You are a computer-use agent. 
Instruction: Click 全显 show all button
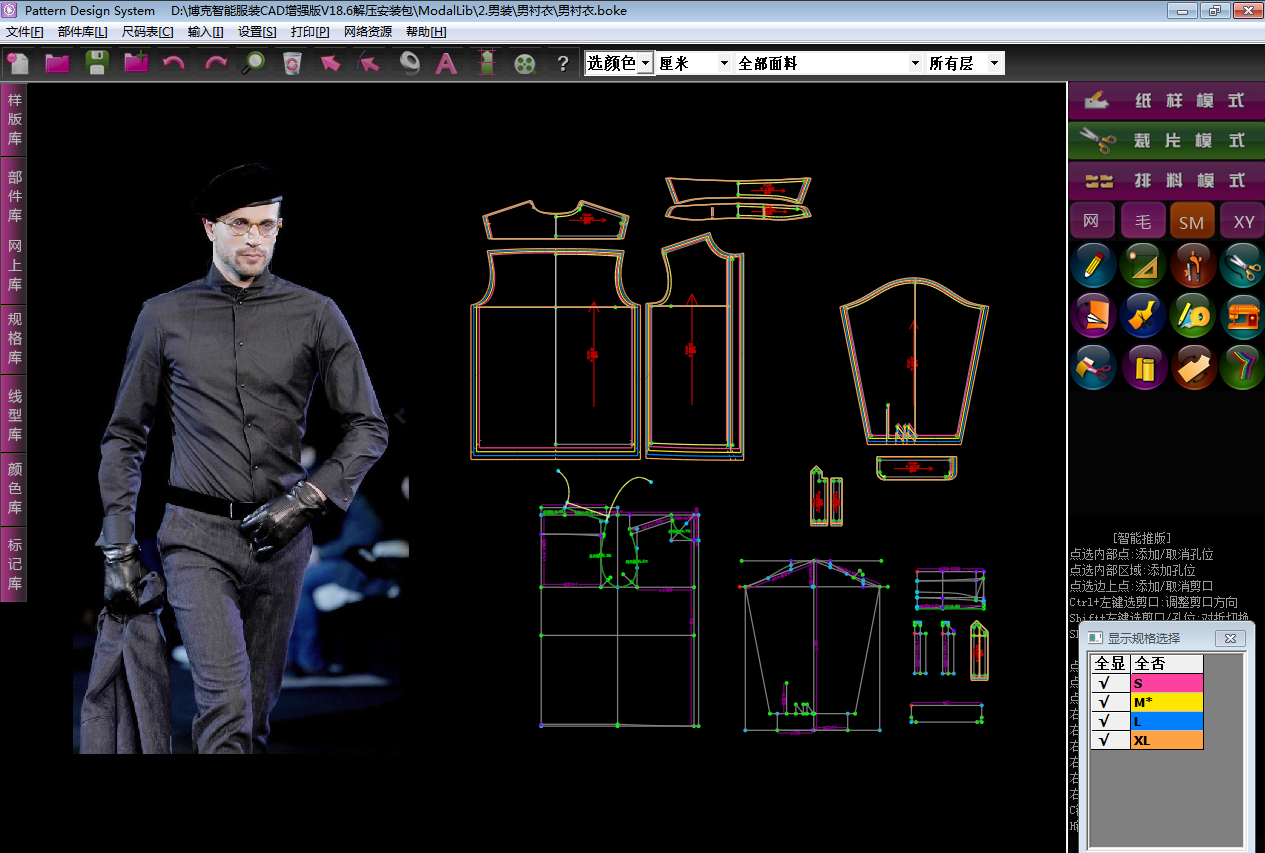pyautogui.click(x=1110, y=663)
